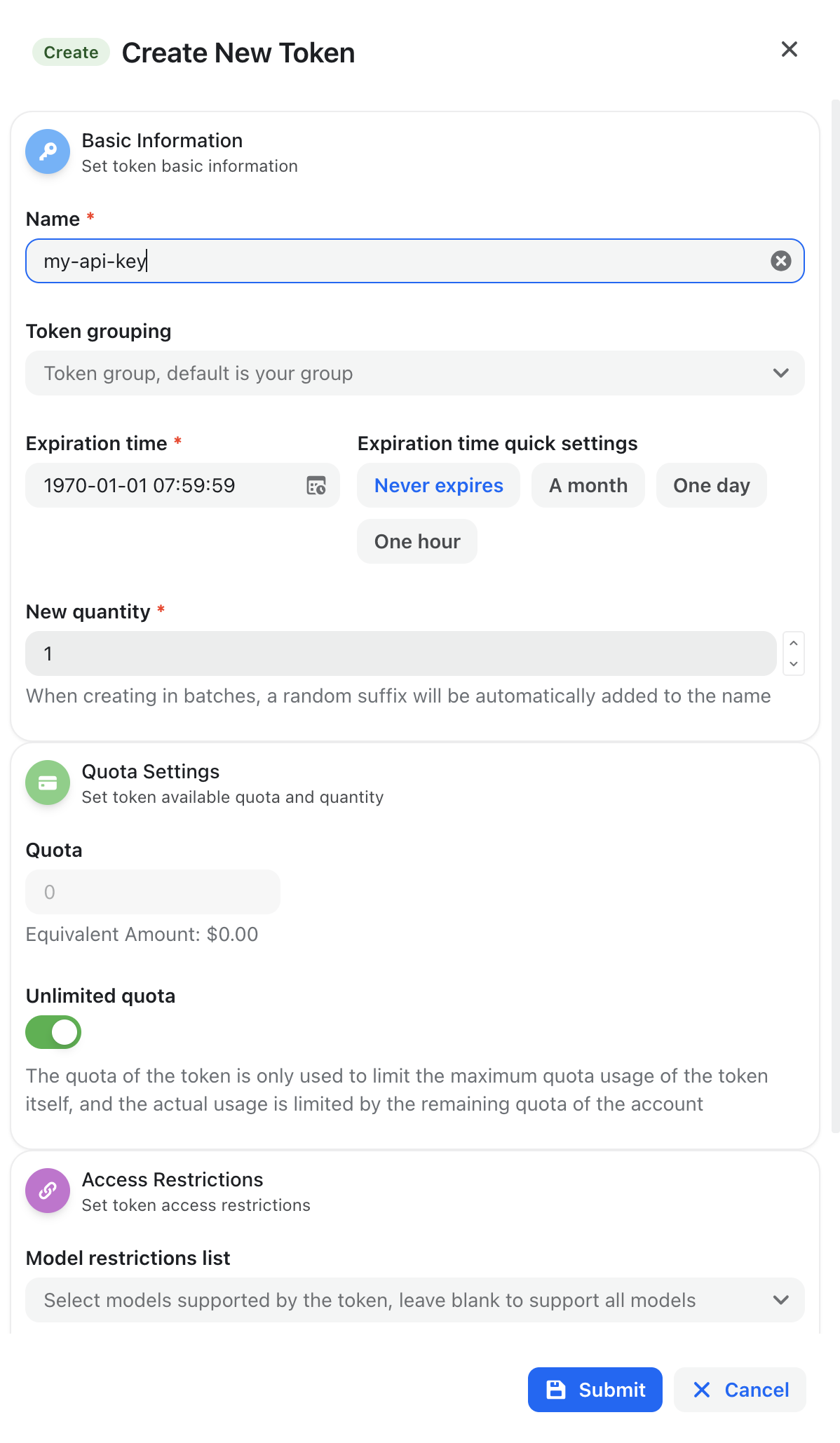Select the Never expires quick setting

click(x=438, y=485)
